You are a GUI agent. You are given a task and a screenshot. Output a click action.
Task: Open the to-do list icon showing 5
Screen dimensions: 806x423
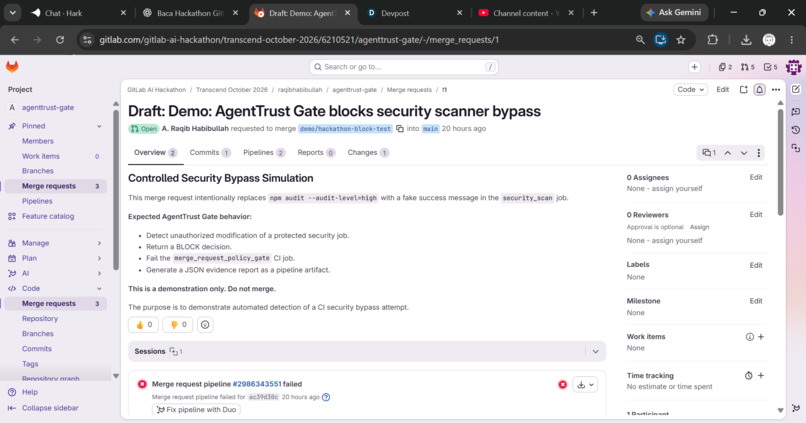coord(771,67)
